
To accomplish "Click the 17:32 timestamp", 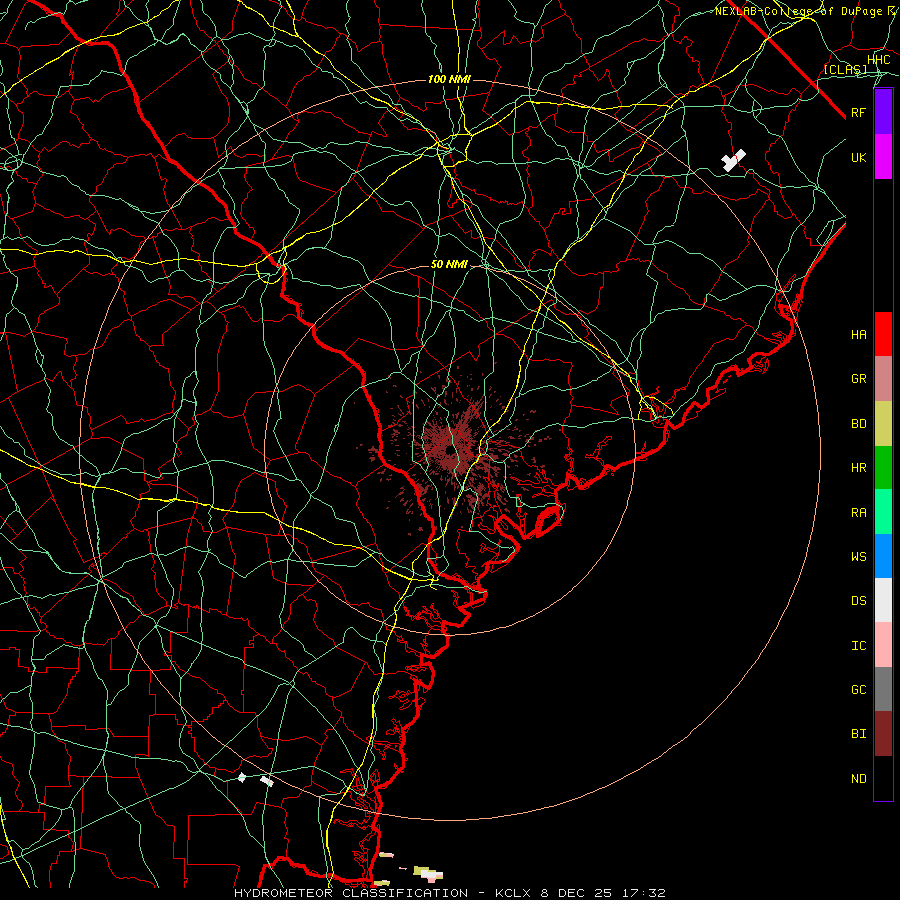I will point(645,893).
